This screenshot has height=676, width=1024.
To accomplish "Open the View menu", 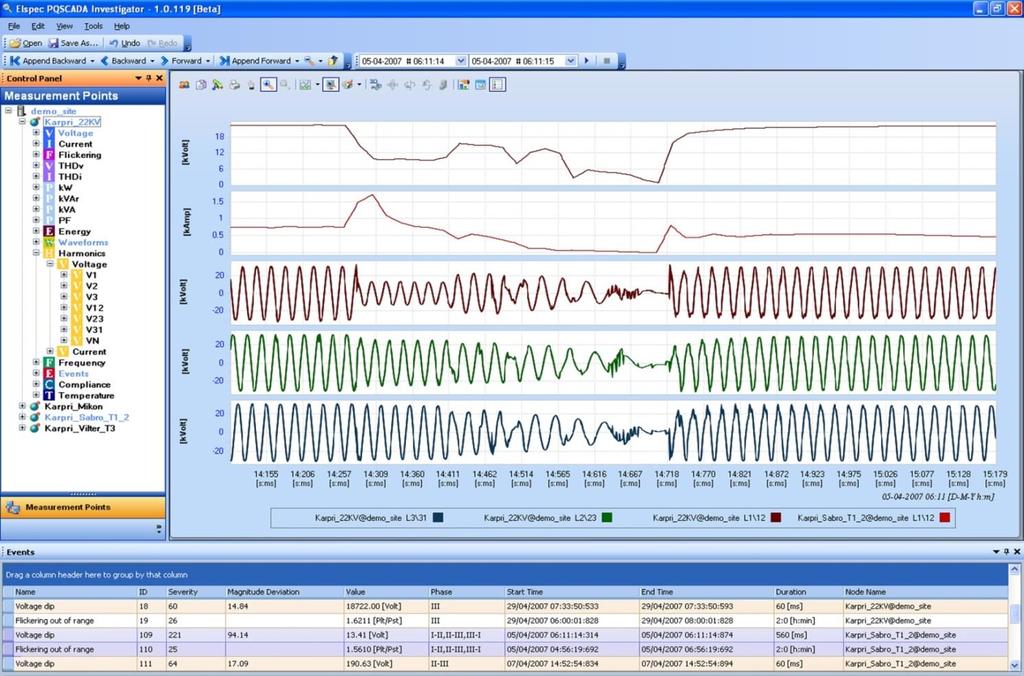I will coord(65,26).
